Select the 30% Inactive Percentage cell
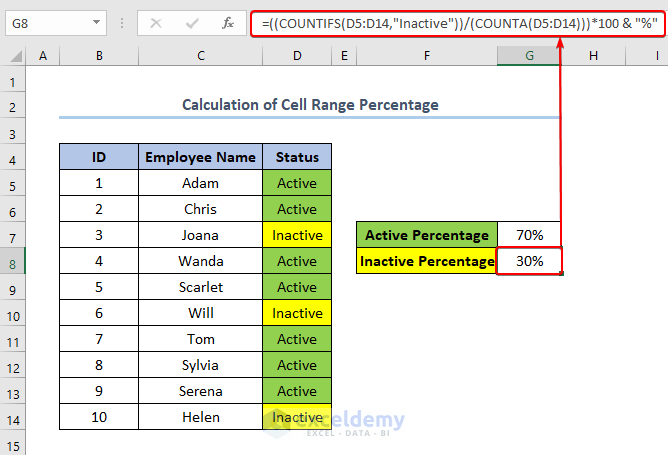This screenshot has height=455, width=668. point(529,261)
